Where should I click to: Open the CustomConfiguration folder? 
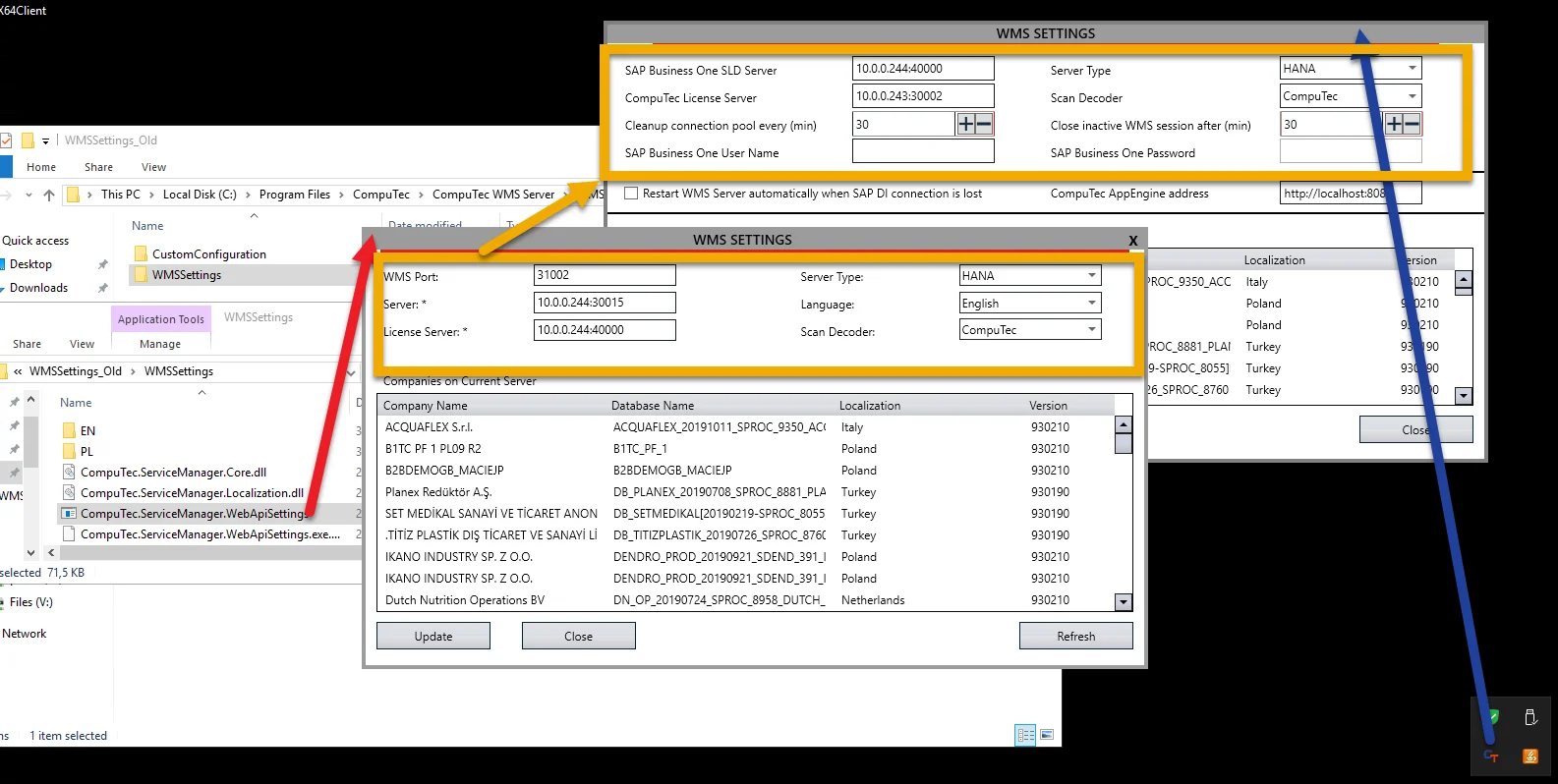208,253
